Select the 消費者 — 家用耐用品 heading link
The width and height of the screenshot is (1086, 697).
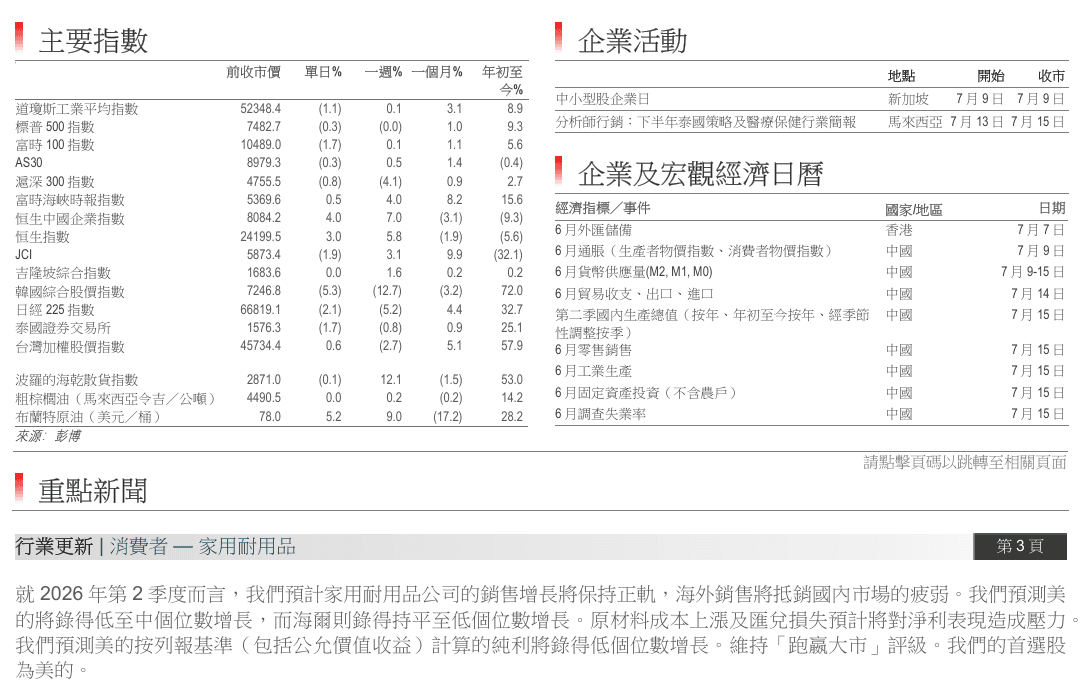tap(203, 547)
